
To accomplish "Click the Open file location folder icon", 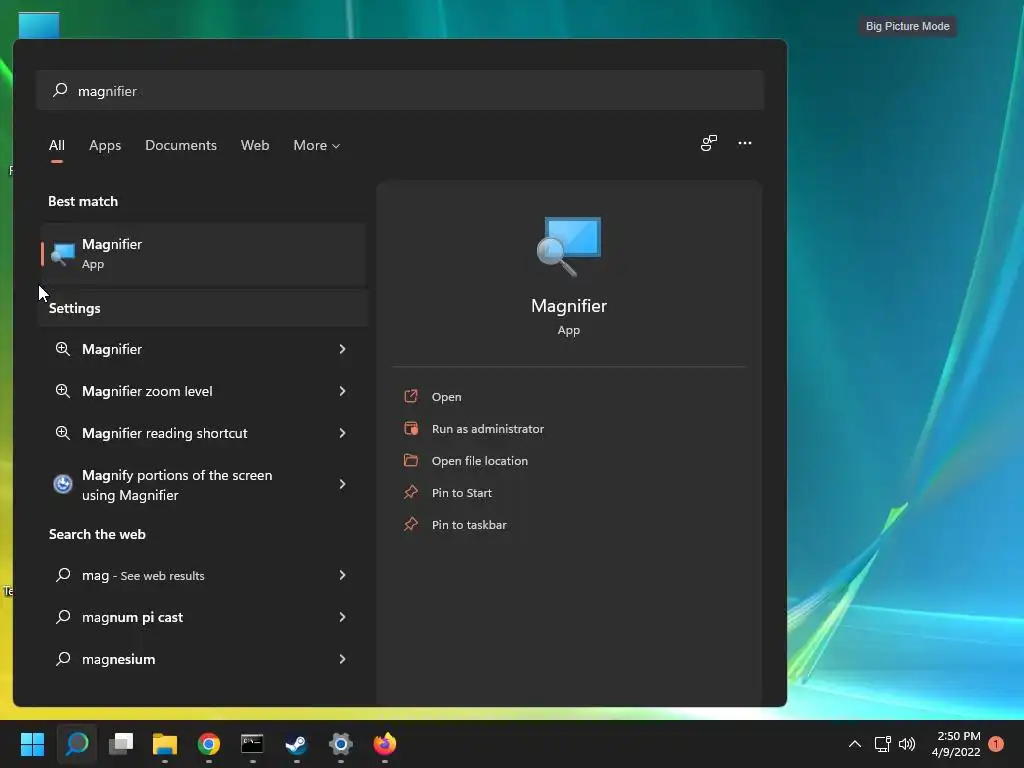I will [411, 460].
